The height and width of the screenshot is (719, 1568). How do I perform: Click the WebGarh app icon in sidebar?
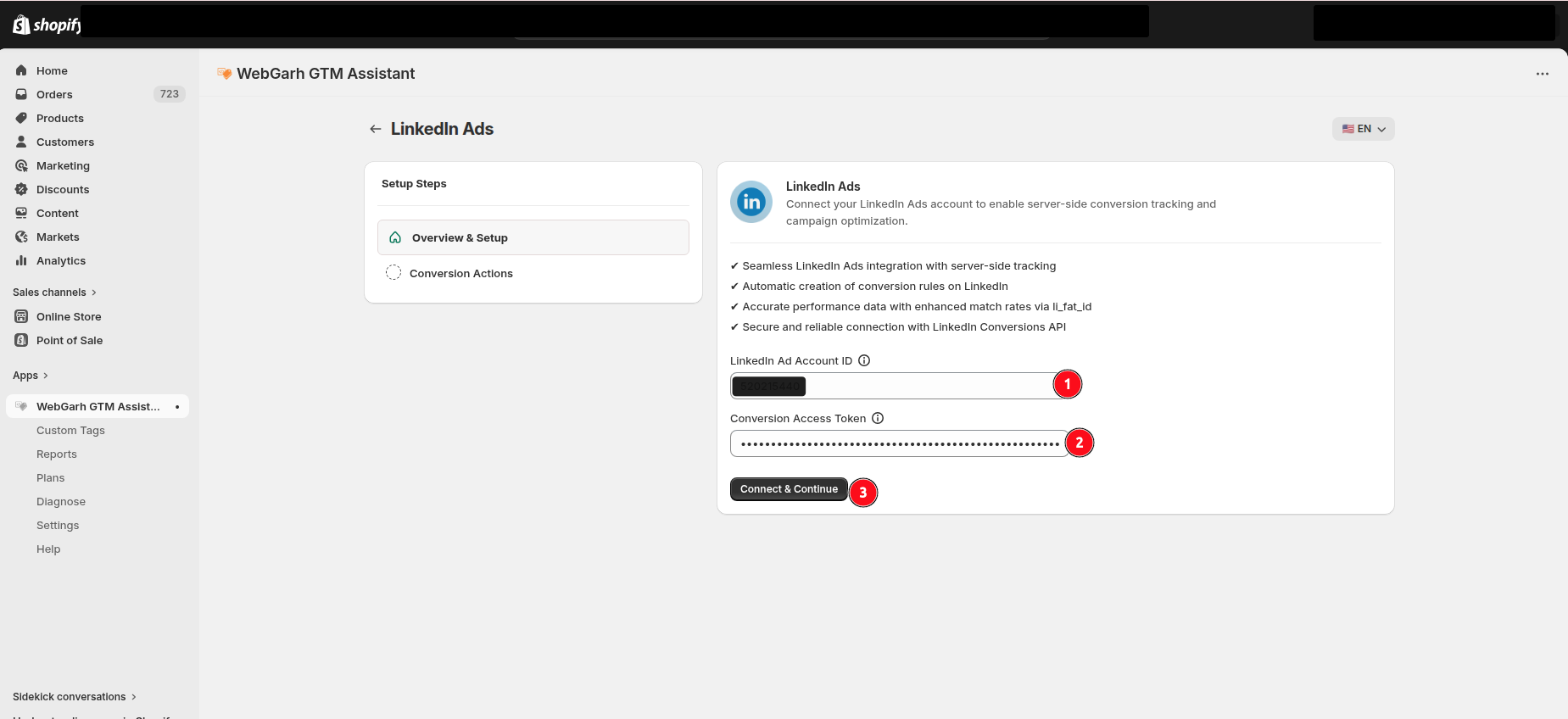(21, 406)
